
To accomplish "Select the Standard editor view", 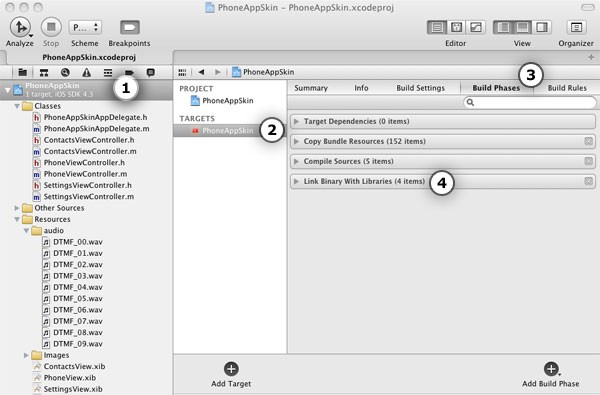I will pyautogui.click(x=437, y=27).
